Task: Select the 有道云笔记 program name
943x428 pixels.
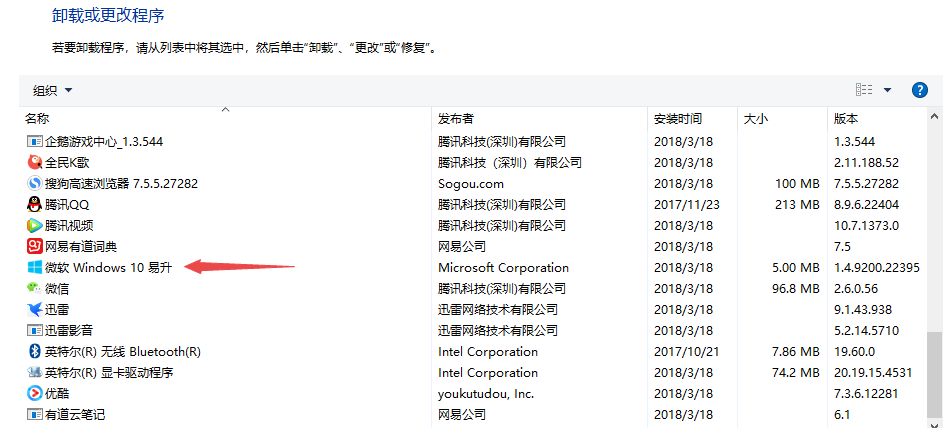Action: click(x=75, y=414)
